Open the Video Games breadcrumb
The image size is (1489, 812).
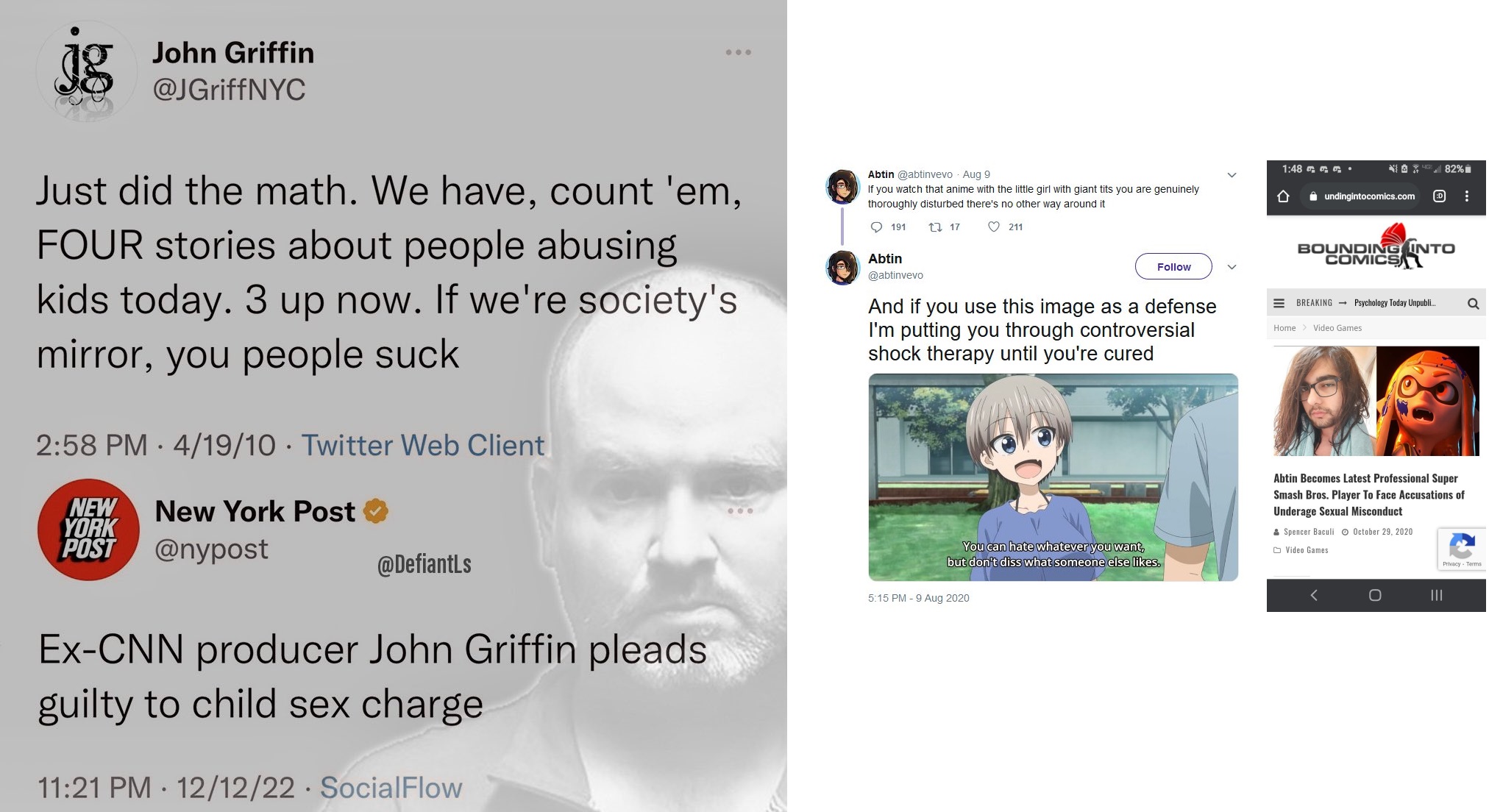pyautogui.click(x=1337, y=328)
